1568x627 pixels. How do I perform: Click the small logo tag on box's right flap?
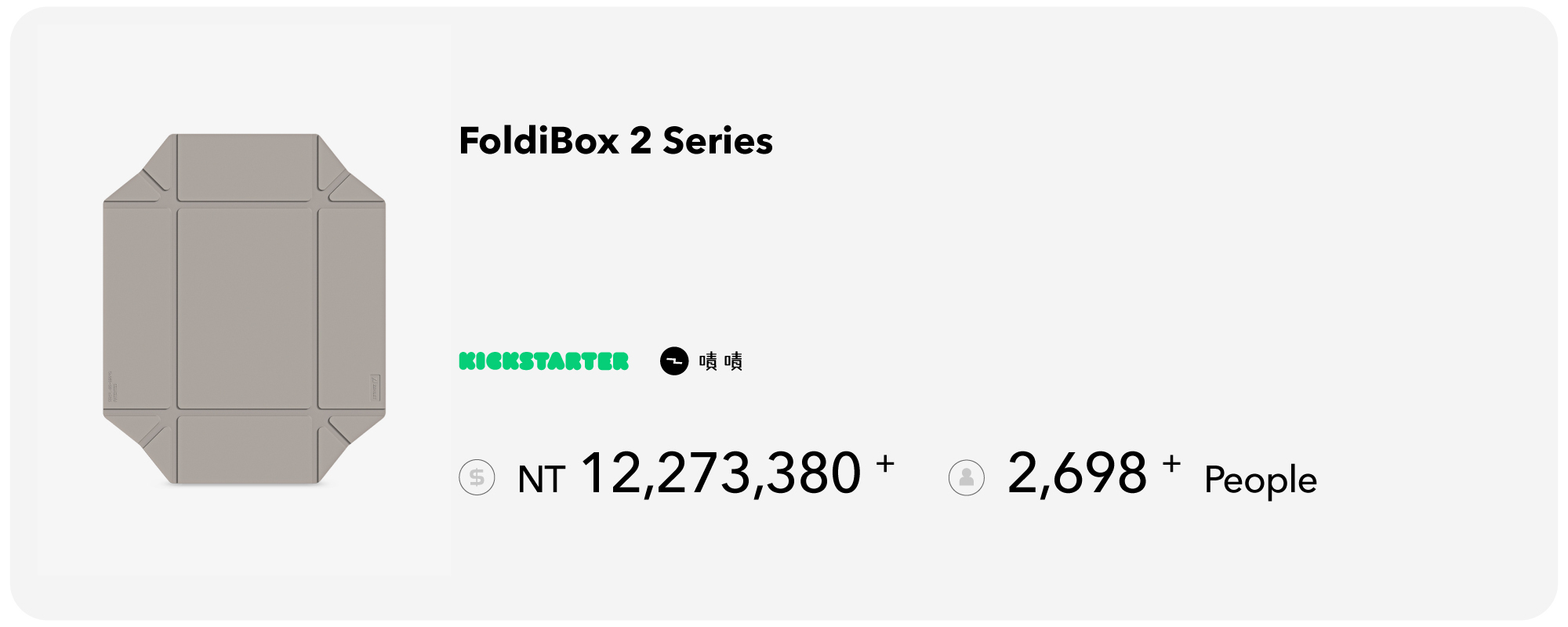(x=376, y=388)
